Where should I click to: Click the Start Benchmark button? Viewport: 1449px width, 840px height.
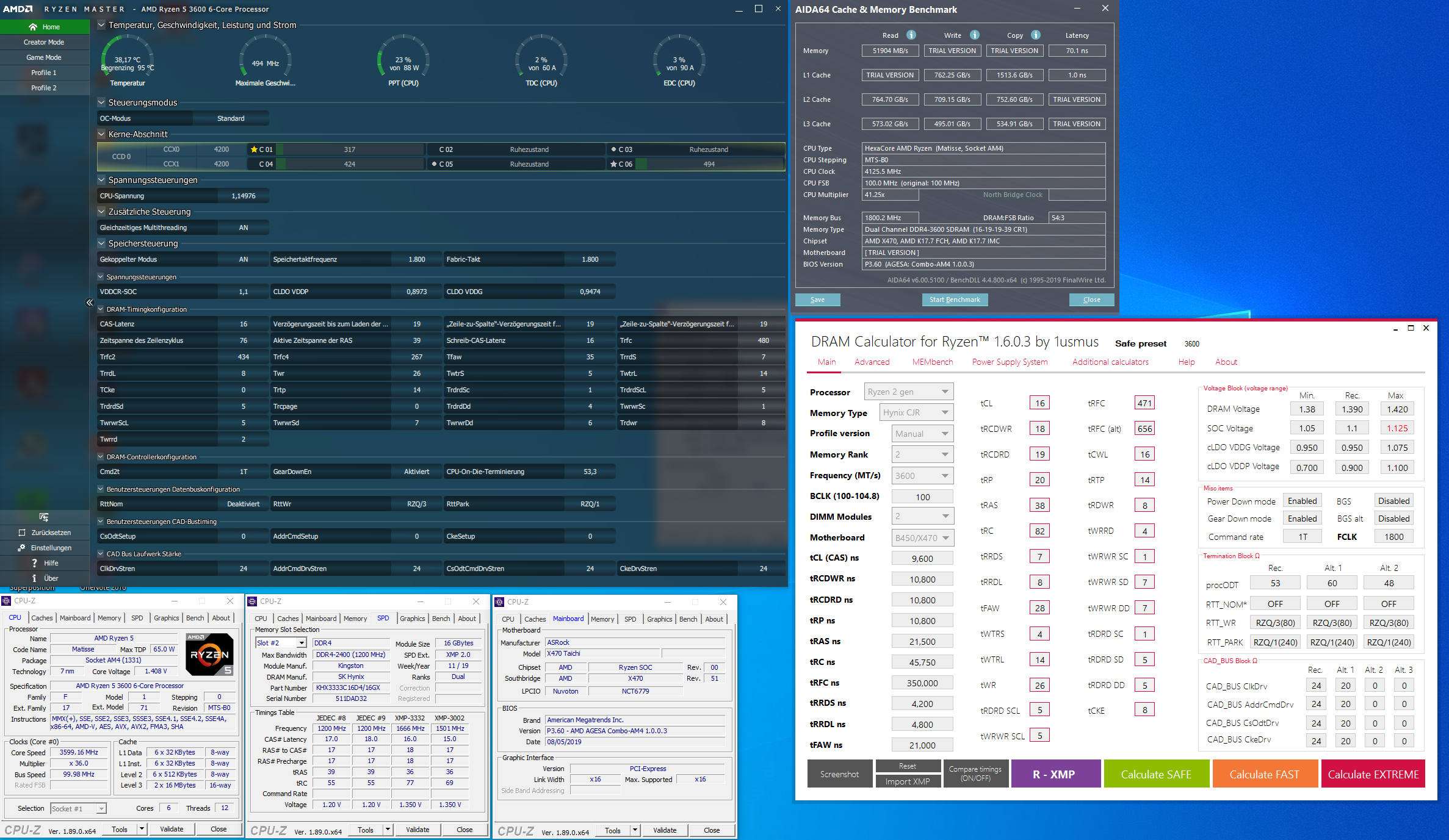click(x=955, y=300)
